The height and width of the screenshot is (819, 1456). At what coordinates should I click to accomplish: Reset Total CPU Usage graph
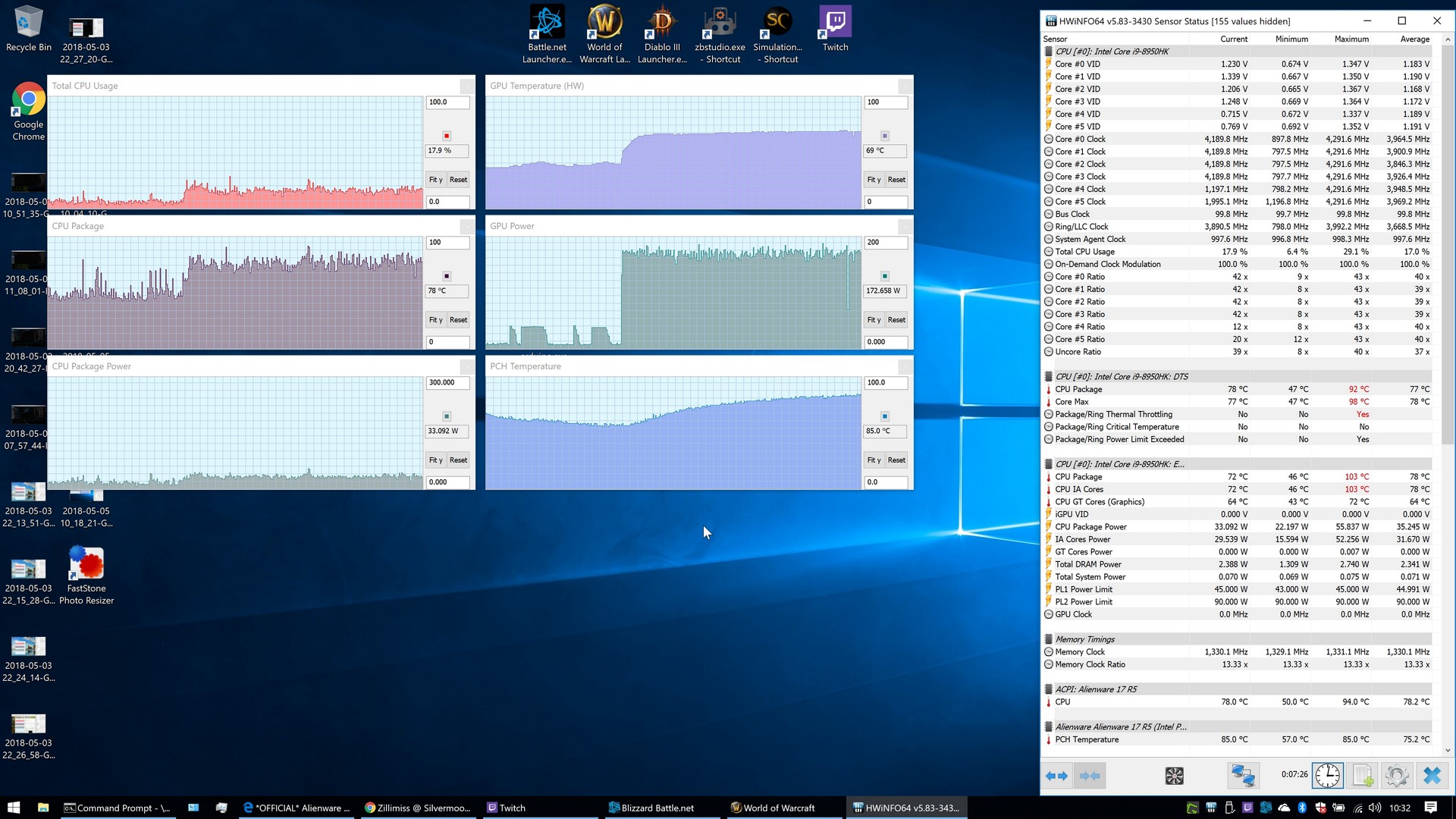point(459,179)
